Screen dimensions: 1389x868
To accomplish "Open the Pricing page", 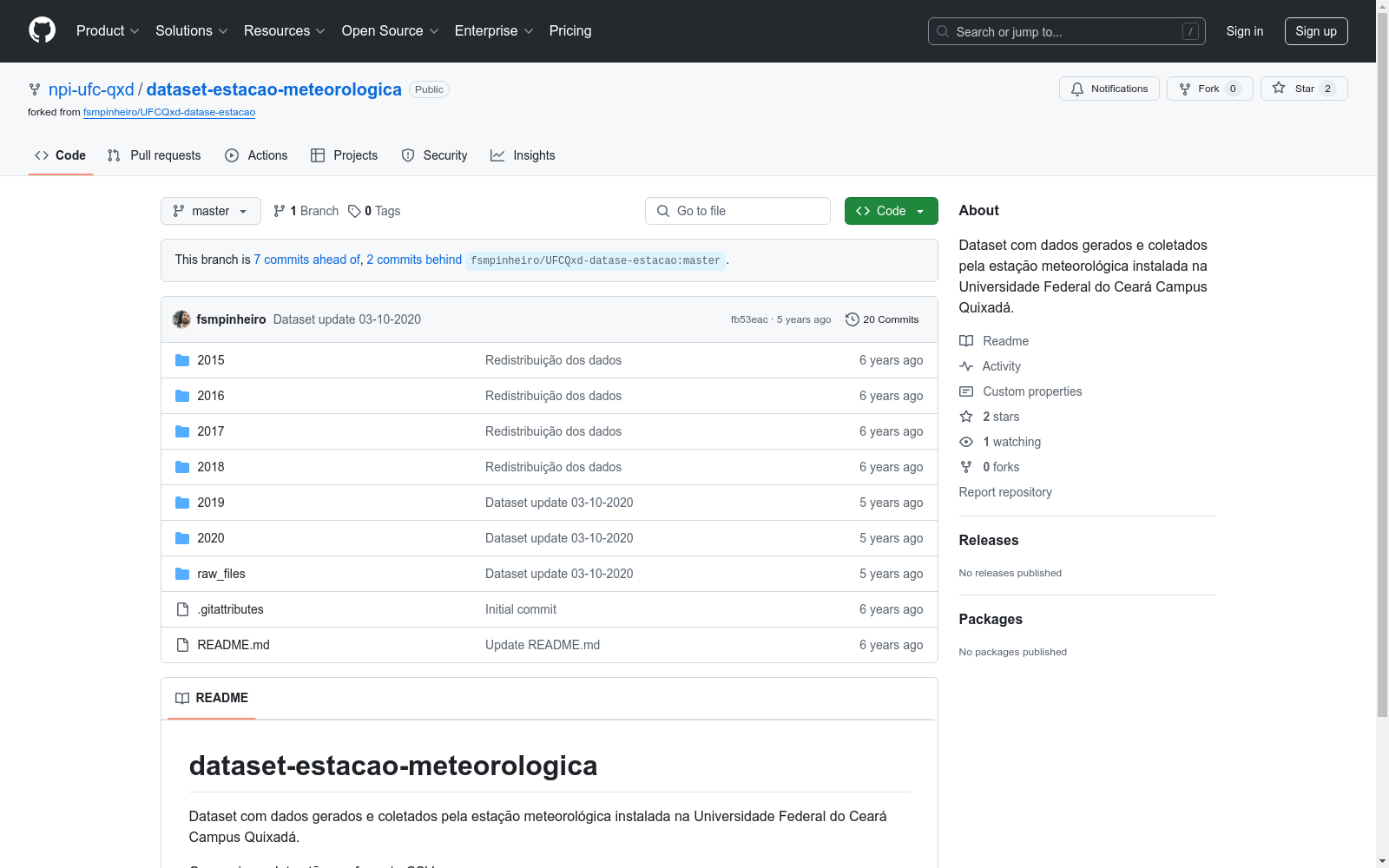I will pos(570,31).
